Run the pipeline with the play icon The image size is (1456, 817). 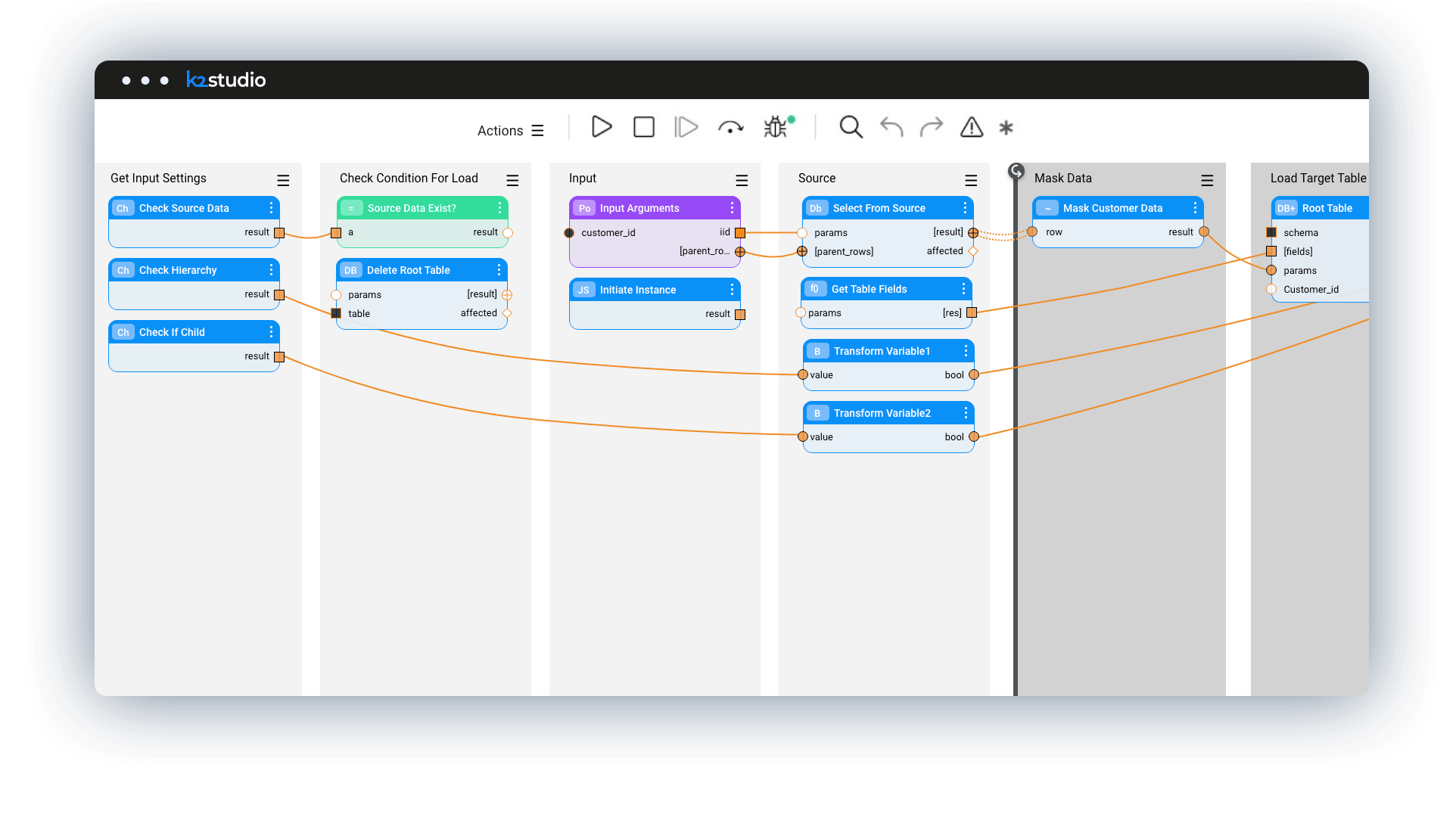coord(601,127)
